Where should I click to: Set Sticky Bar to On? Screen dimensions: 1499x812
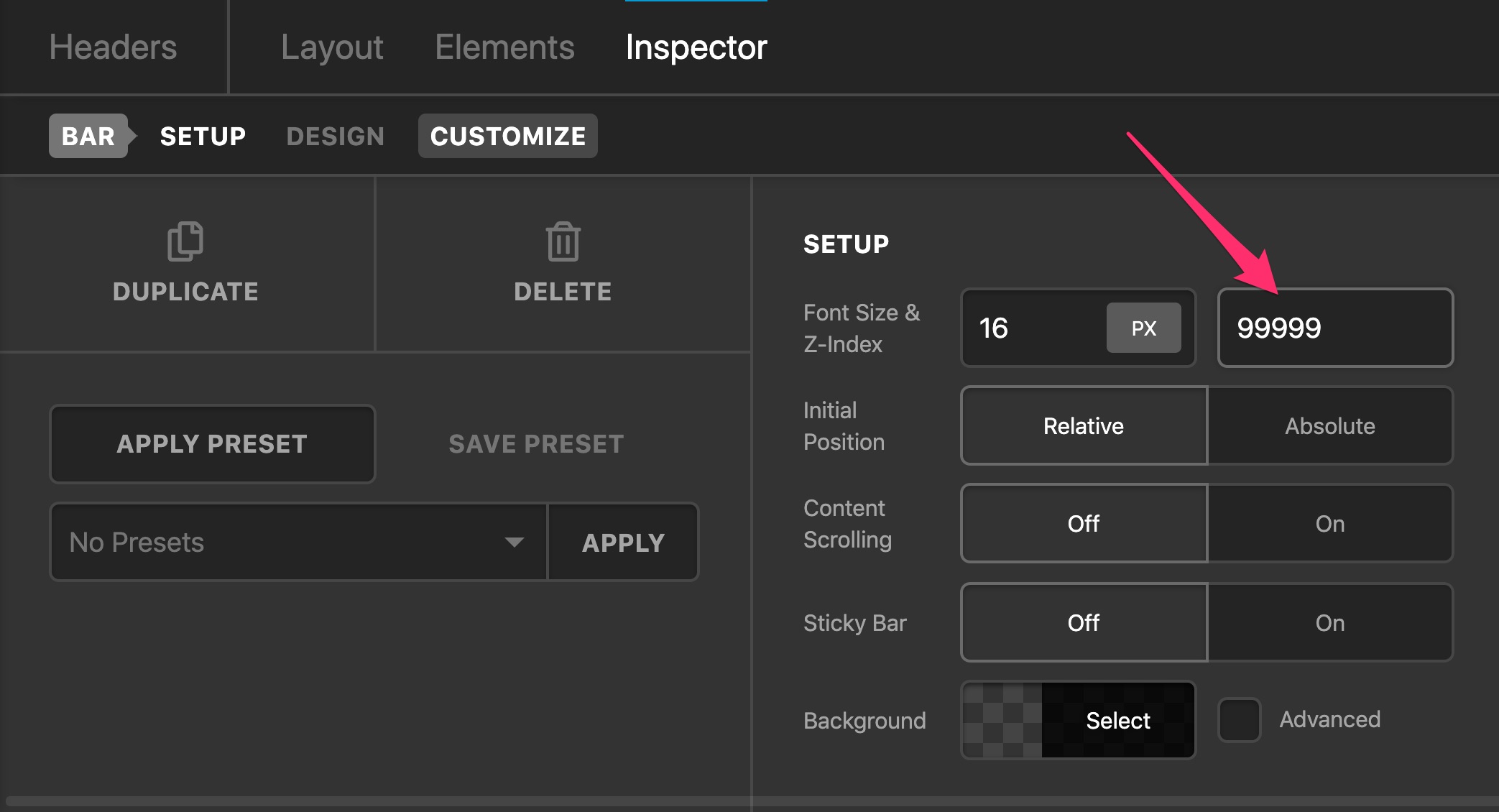(1330, 622)
